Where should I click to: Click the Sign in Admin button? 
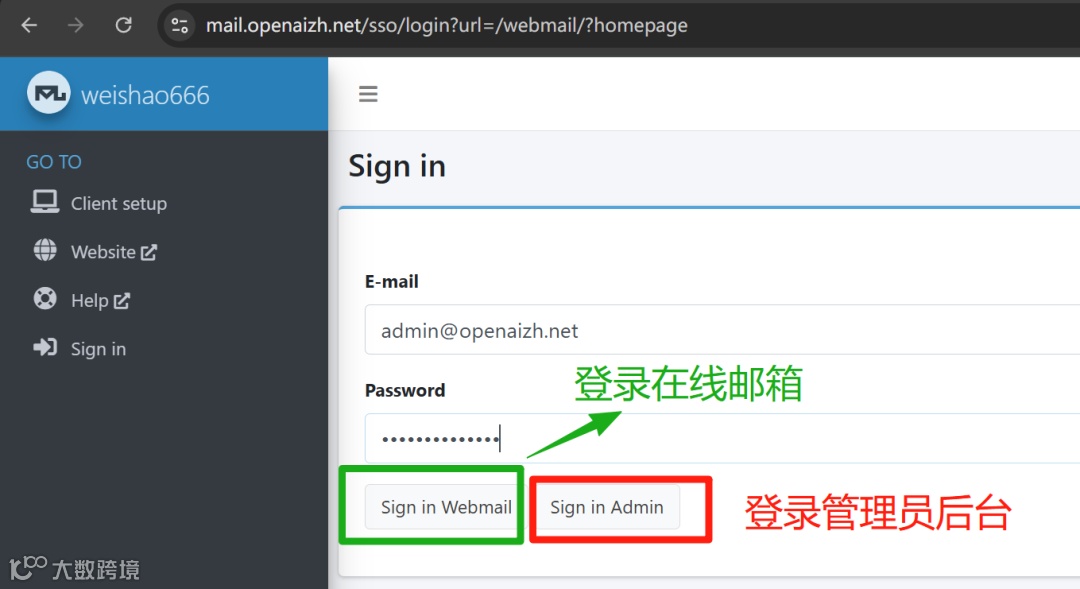(x=607, y=507)
